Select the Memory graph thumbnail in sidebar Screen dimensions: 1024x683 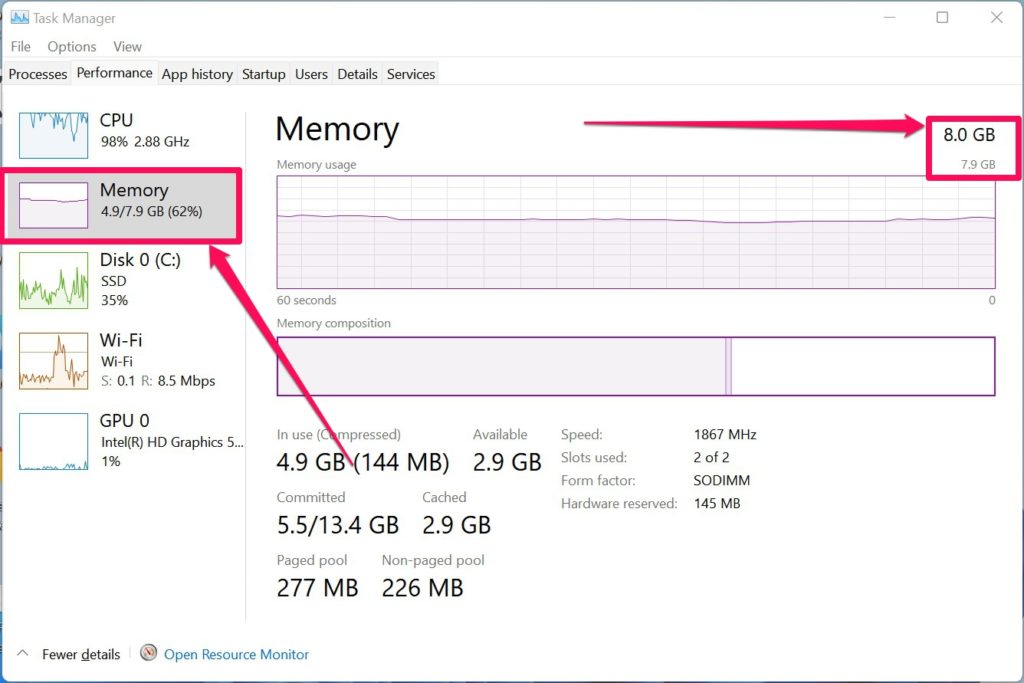(54, 205)
